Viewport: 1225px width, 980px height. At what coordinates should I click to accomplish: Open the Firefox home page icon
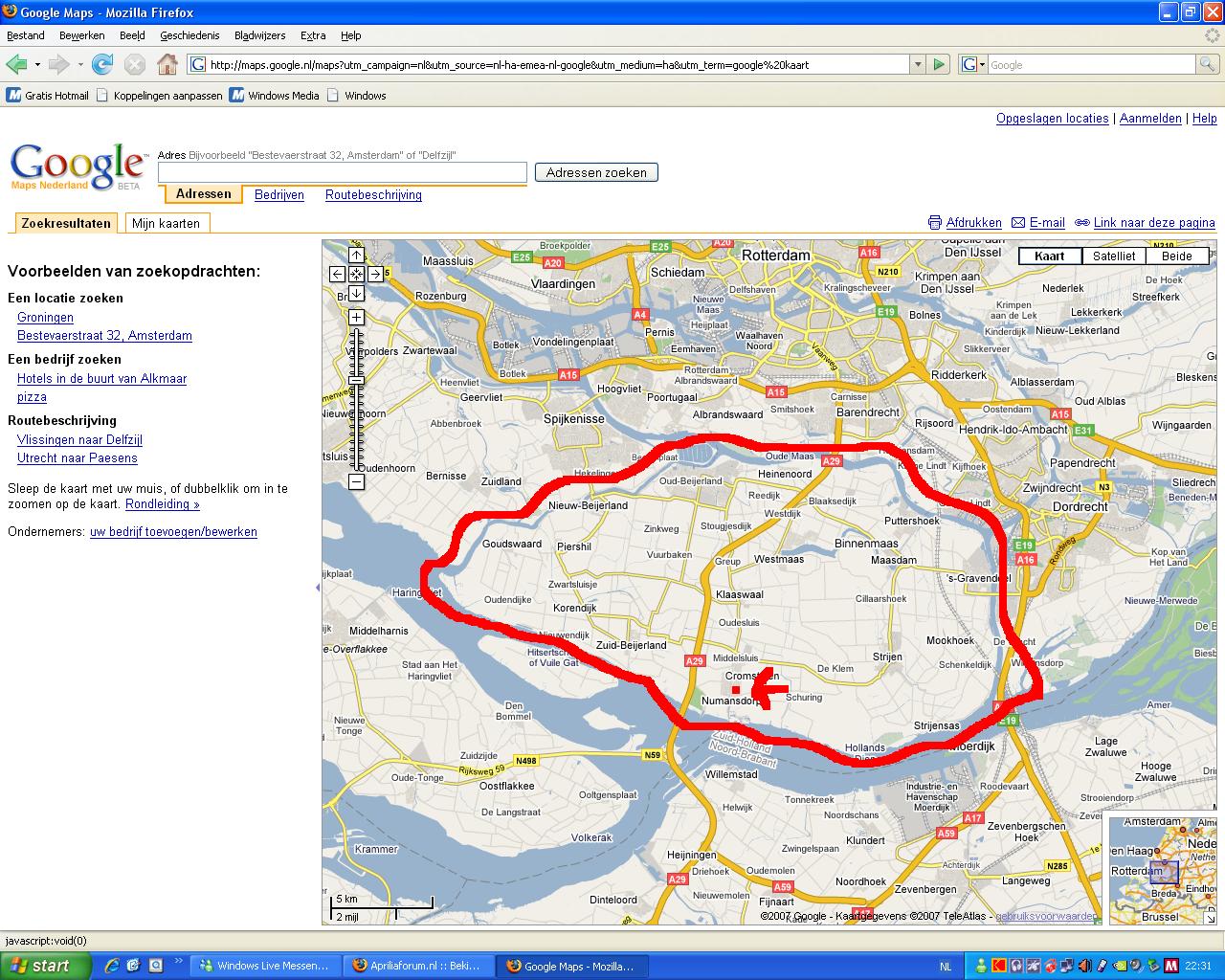tap(167, 64)
